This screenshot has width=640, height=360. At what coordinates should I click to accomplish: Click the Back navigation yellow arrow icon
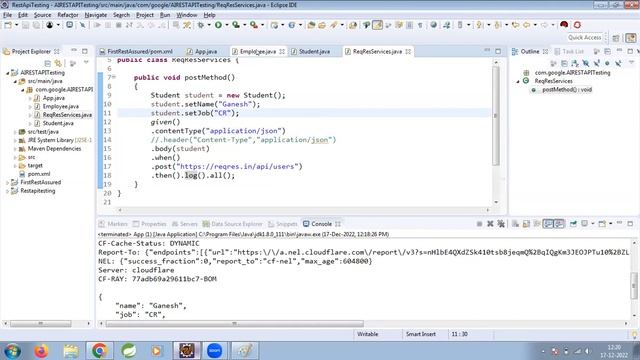tap(527, 25)
